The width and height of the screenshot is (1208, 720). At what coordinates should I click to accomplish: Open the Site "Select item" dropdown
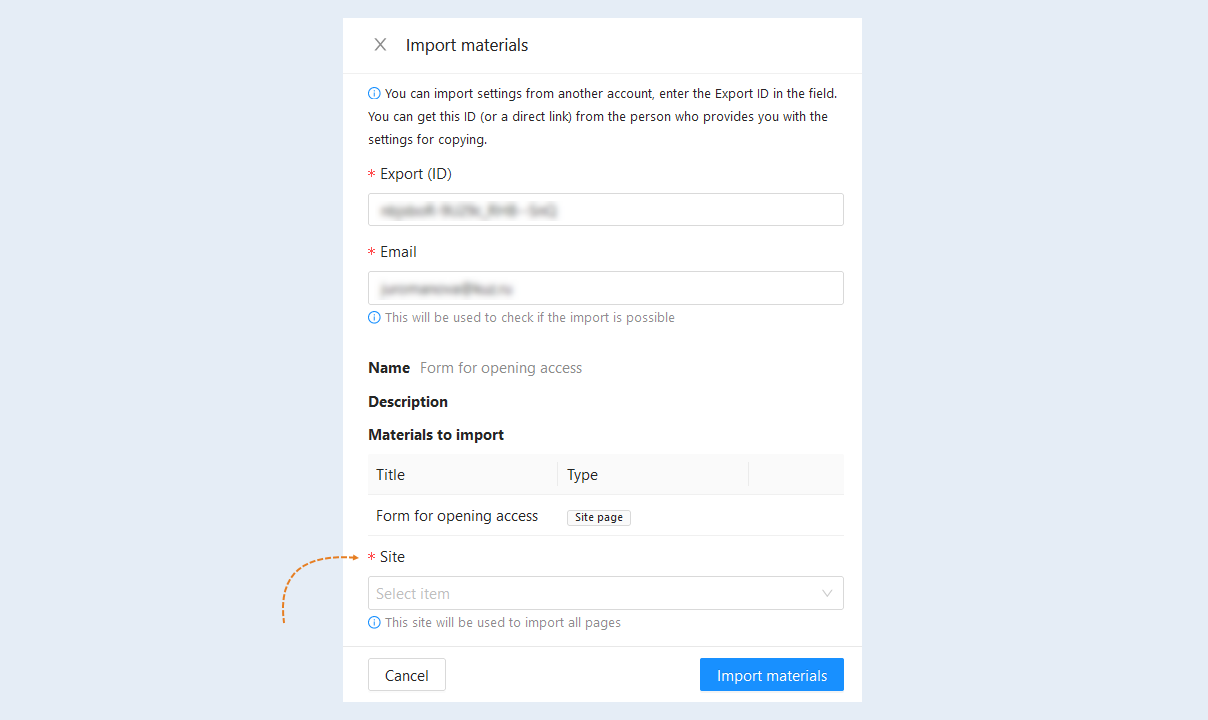(x=606, y=593)
